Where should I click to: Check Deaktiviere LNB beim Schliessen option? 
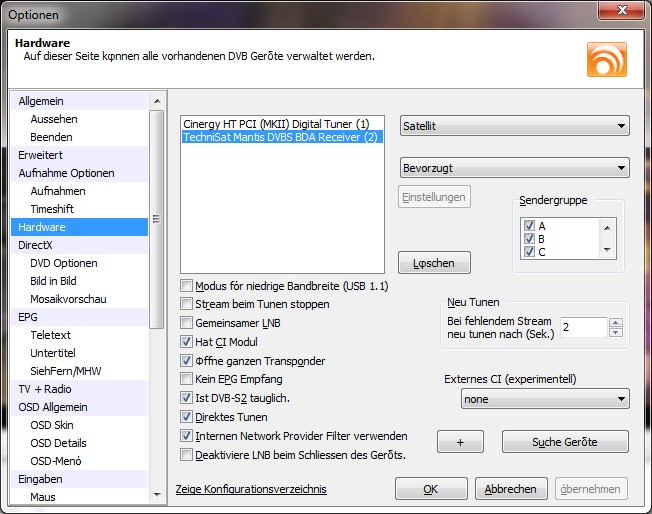coord(186,455)
